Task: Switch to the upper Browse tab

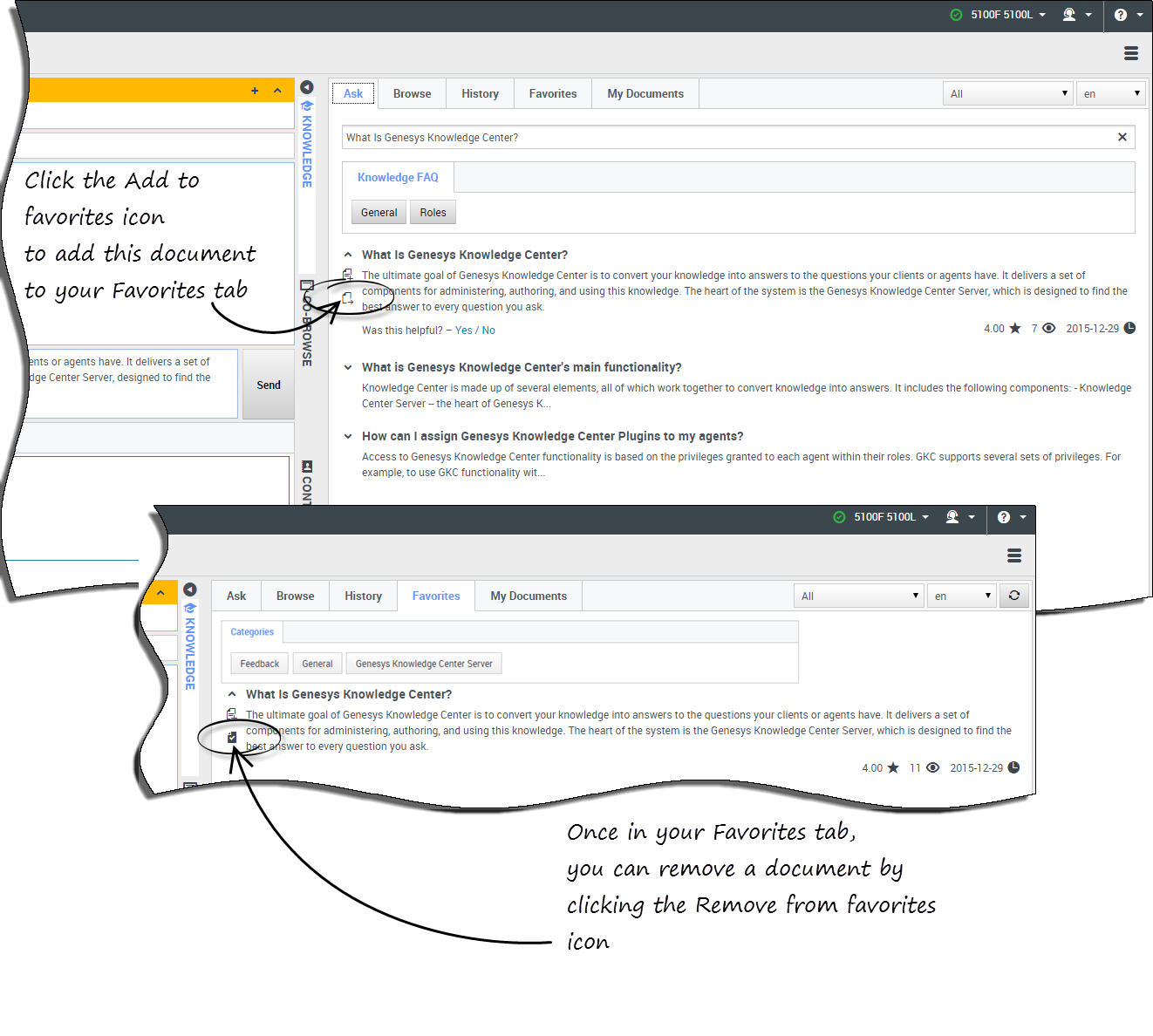Action: tap(412, 94)
